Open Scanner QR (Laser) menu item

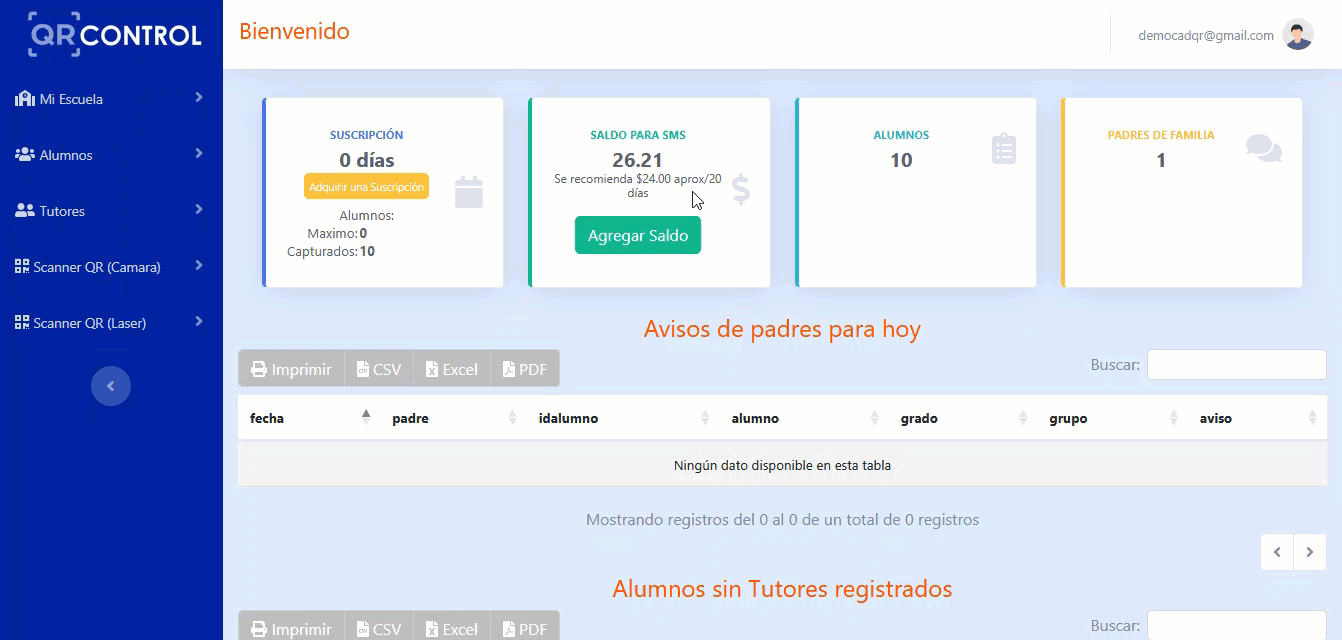[x=110, y=323]
